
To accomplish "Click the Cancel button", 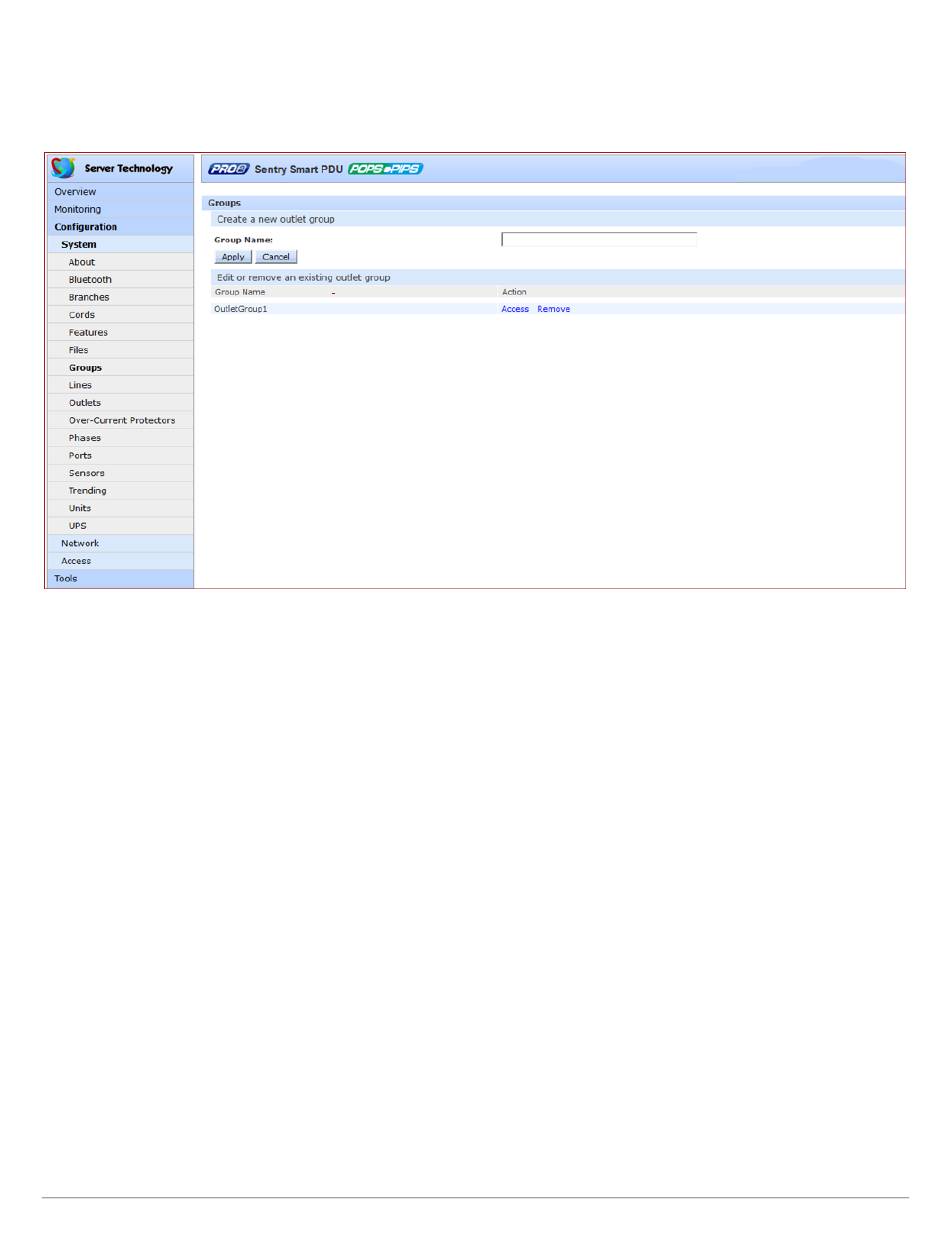I will (x=276, y=257).
